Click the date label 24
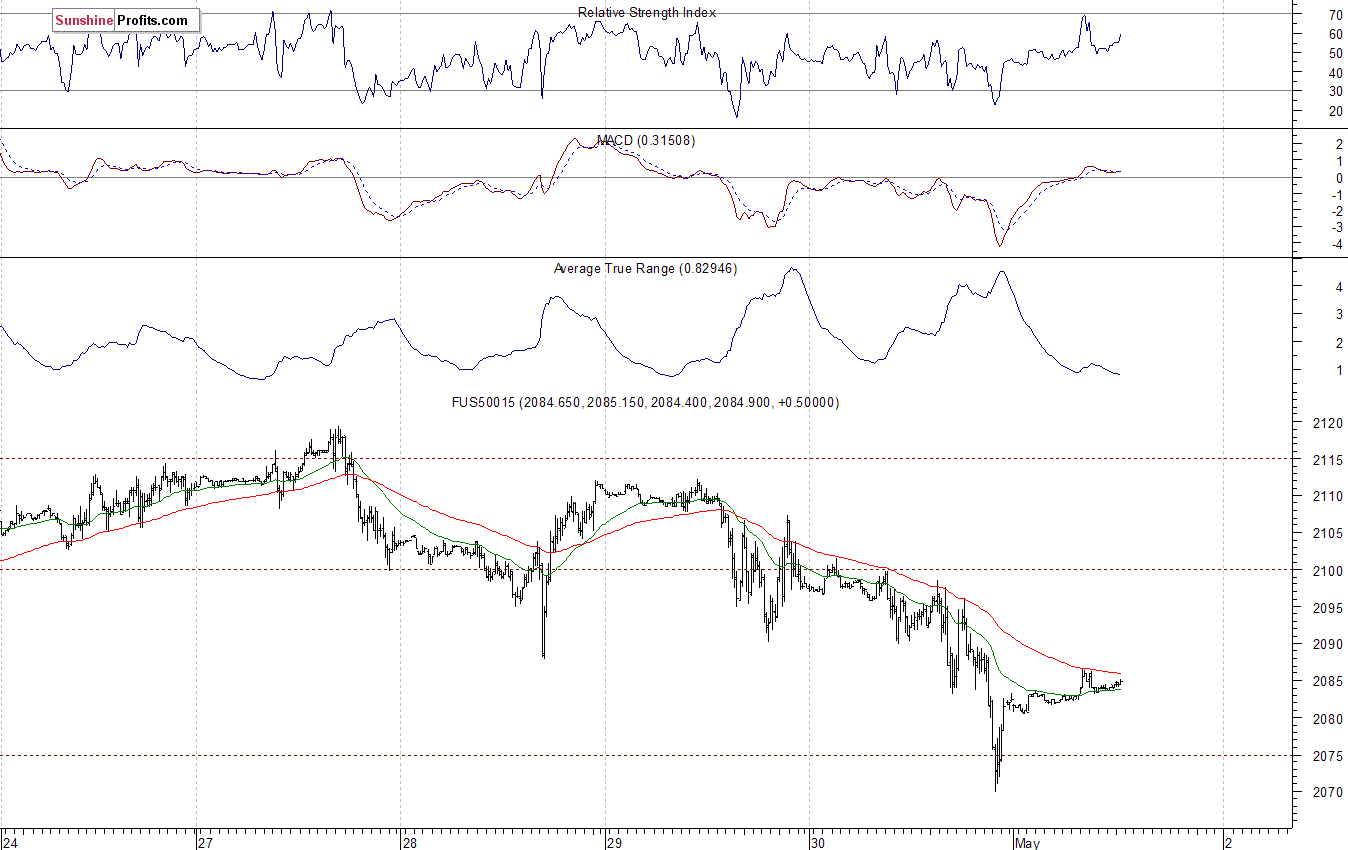 (x=9, y=843)
